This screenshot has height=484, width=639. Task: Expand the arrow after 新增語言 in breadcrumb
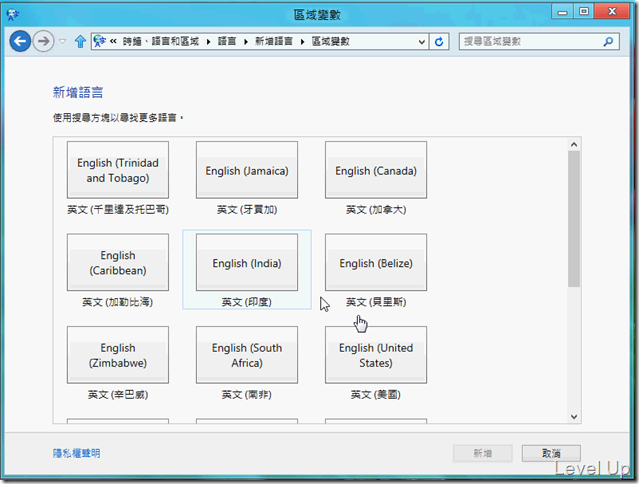click(x=302, y=42)
